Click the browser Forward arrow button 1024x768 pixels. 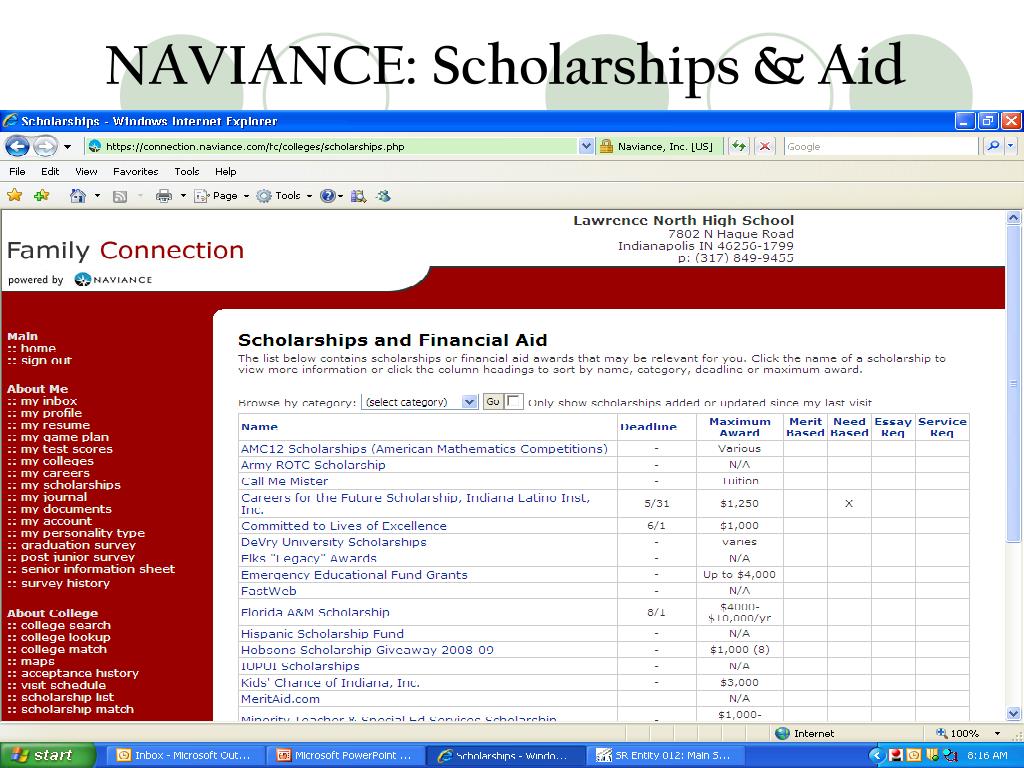click(x=44, y=146)
